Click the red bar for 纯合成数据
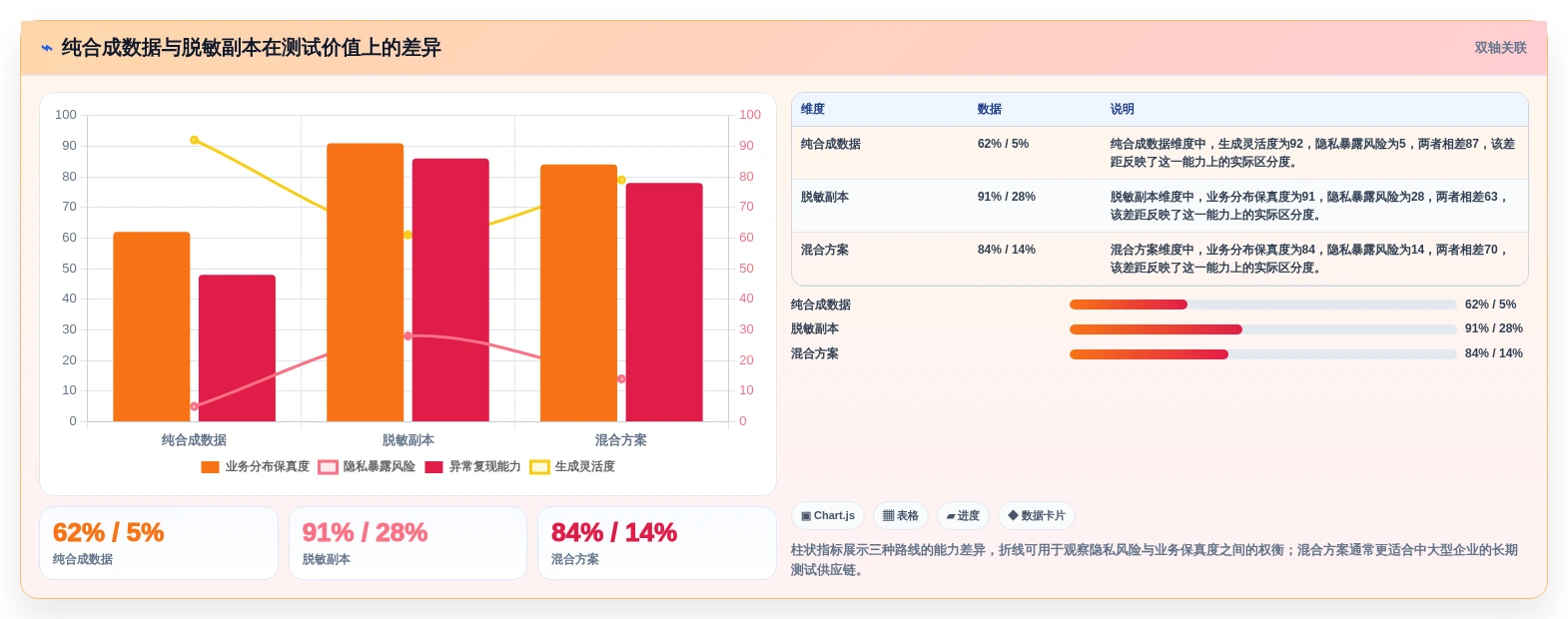Viewport: 1568px width, 619px height. [237, 347]
